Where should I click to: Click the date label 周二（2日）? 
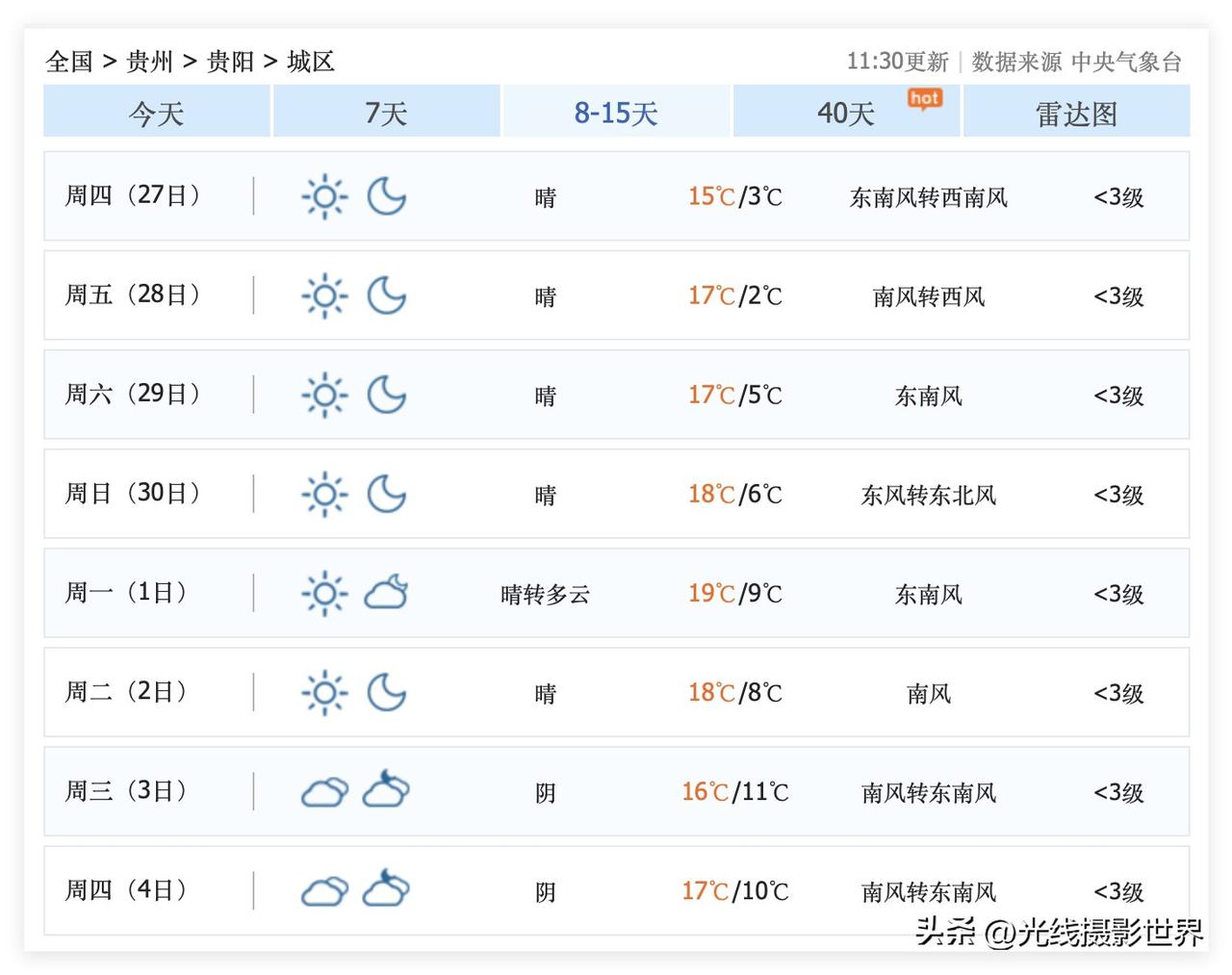point(125,691)
